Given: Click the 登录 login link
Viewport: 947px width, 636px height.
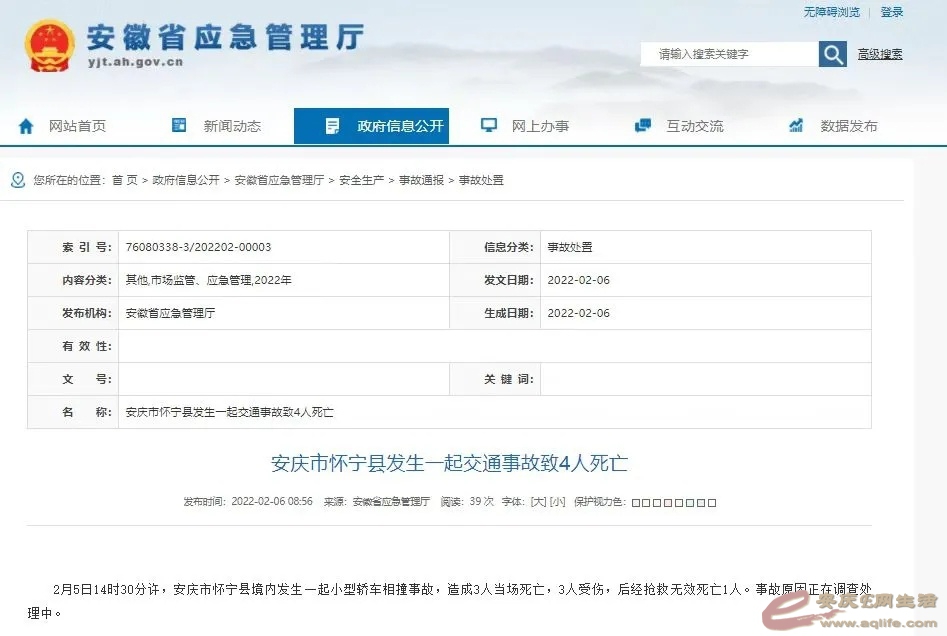Looking at the screenshot, I should click(892, 12).
